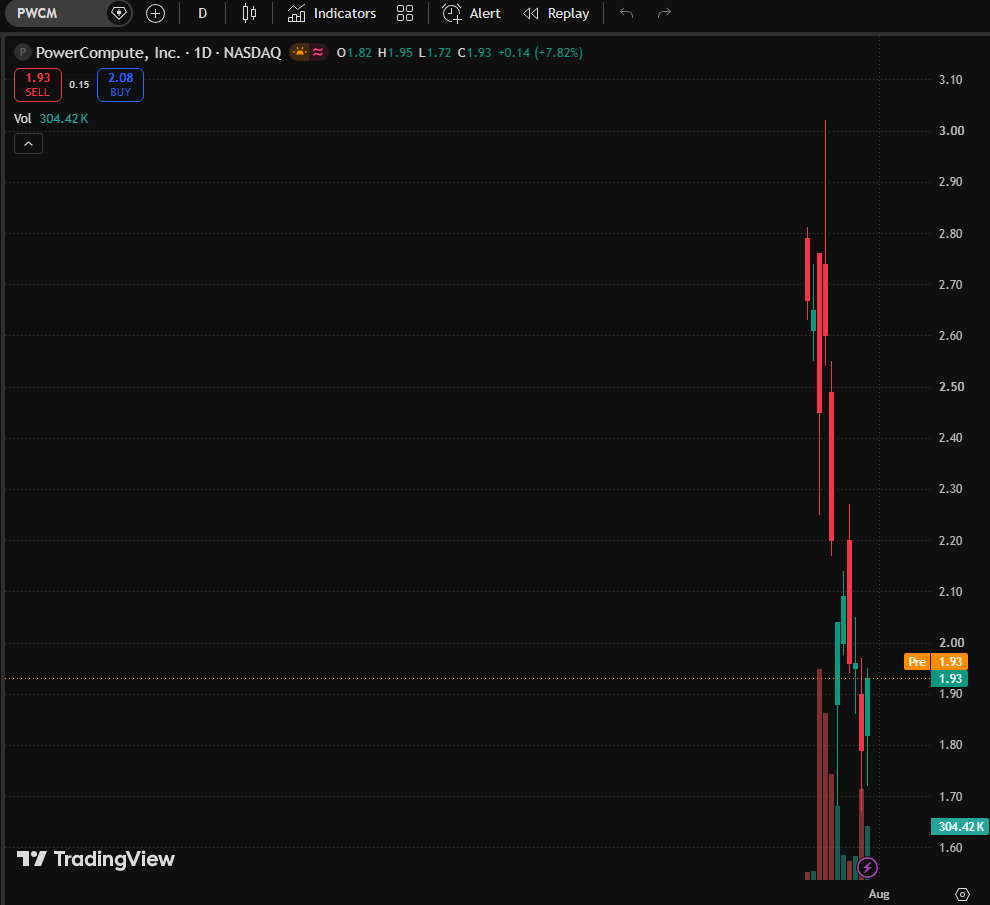Click the 1.93 SELL button

(38, 85)
